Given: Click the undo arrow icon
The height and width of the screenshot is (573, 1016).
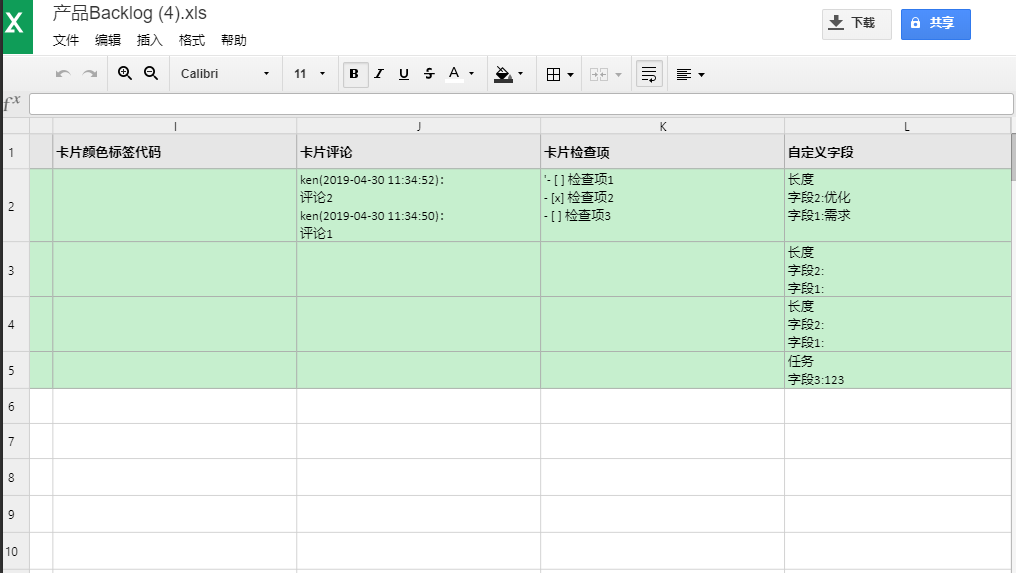Looking at the screenshot, I should 63,74.
